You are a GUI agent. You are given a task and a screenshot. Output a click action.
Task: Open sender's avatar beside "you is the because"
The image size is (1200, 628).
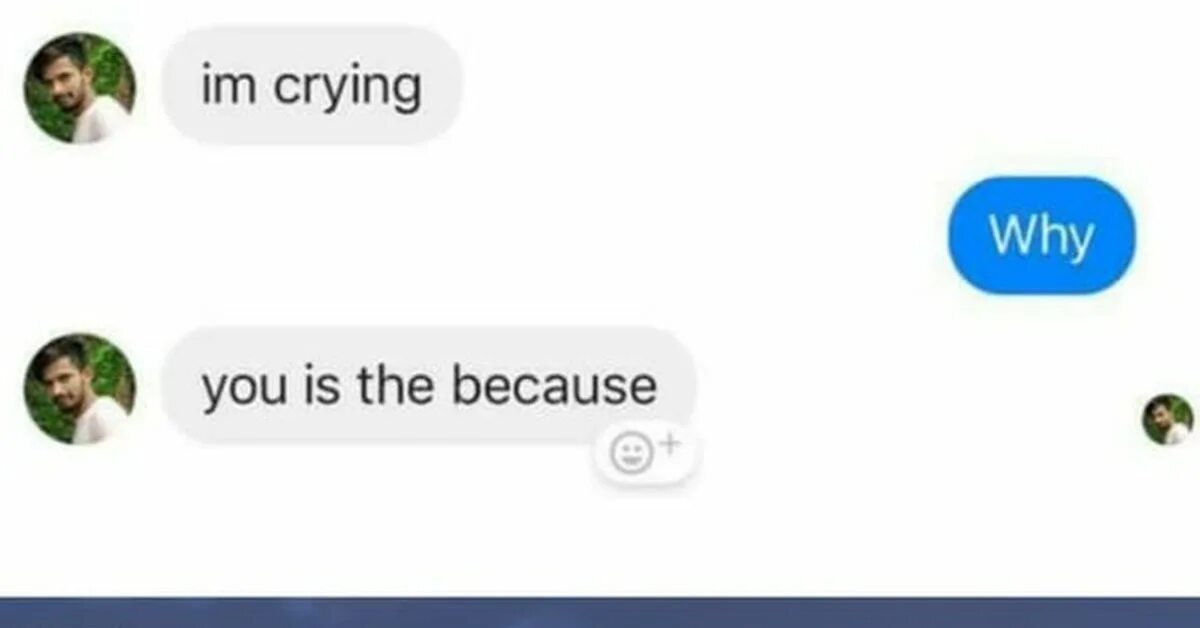point(80,388)
